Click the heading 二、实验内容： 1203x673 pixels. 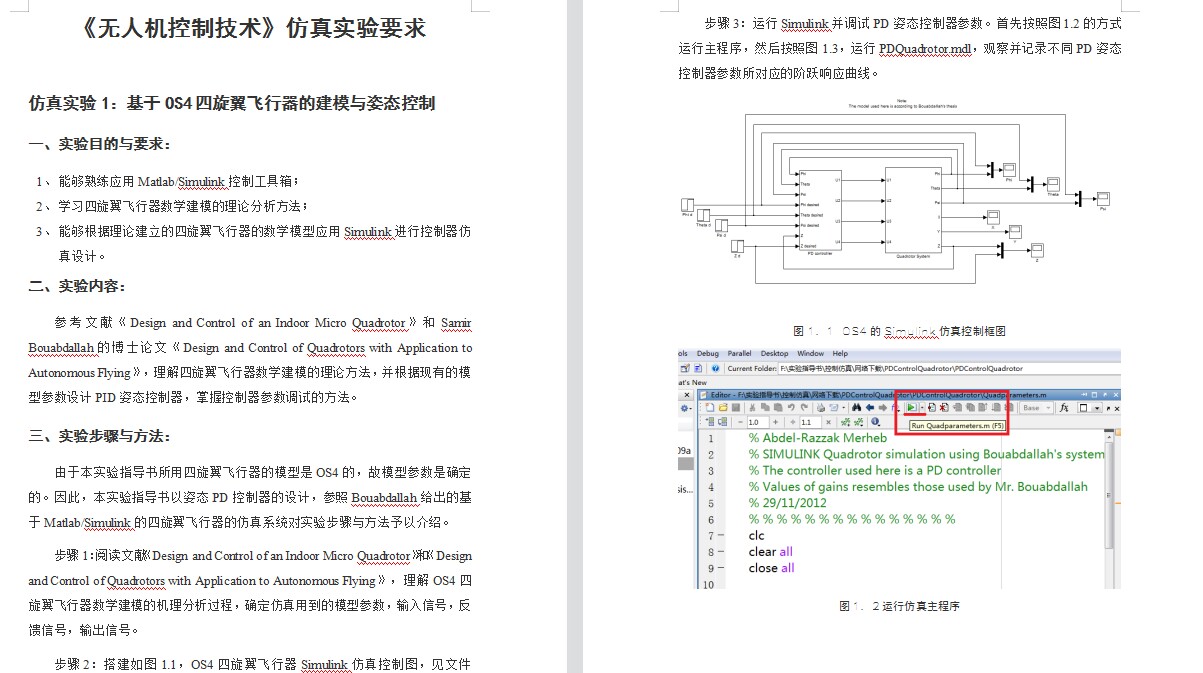[78, 286]
